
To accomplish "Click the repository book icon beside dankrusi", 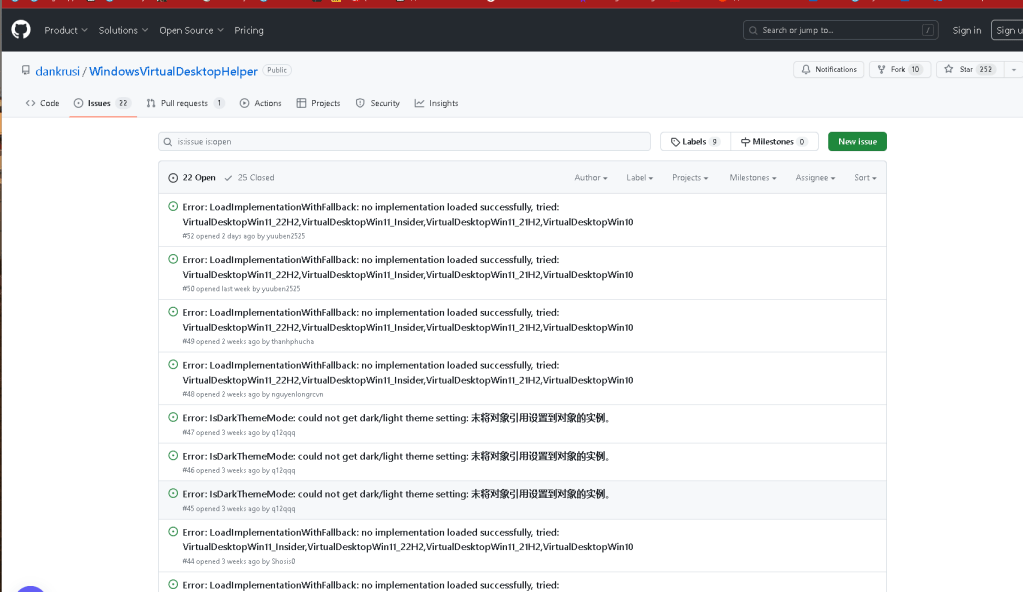I will [x=26, y=70].
